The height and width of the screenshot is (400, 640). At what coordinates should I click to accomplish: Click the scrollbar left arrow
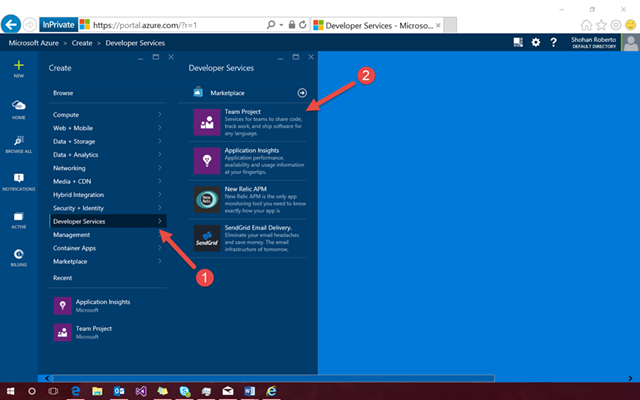pos(47,378)
